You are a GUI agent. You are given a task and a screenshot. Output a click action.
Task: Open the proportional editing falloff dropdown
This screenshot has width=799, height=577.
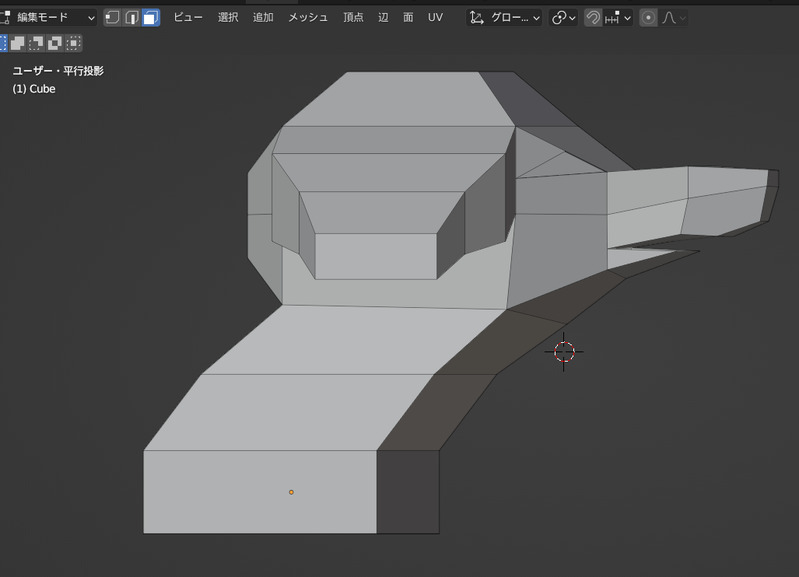[x=675, y=17]
